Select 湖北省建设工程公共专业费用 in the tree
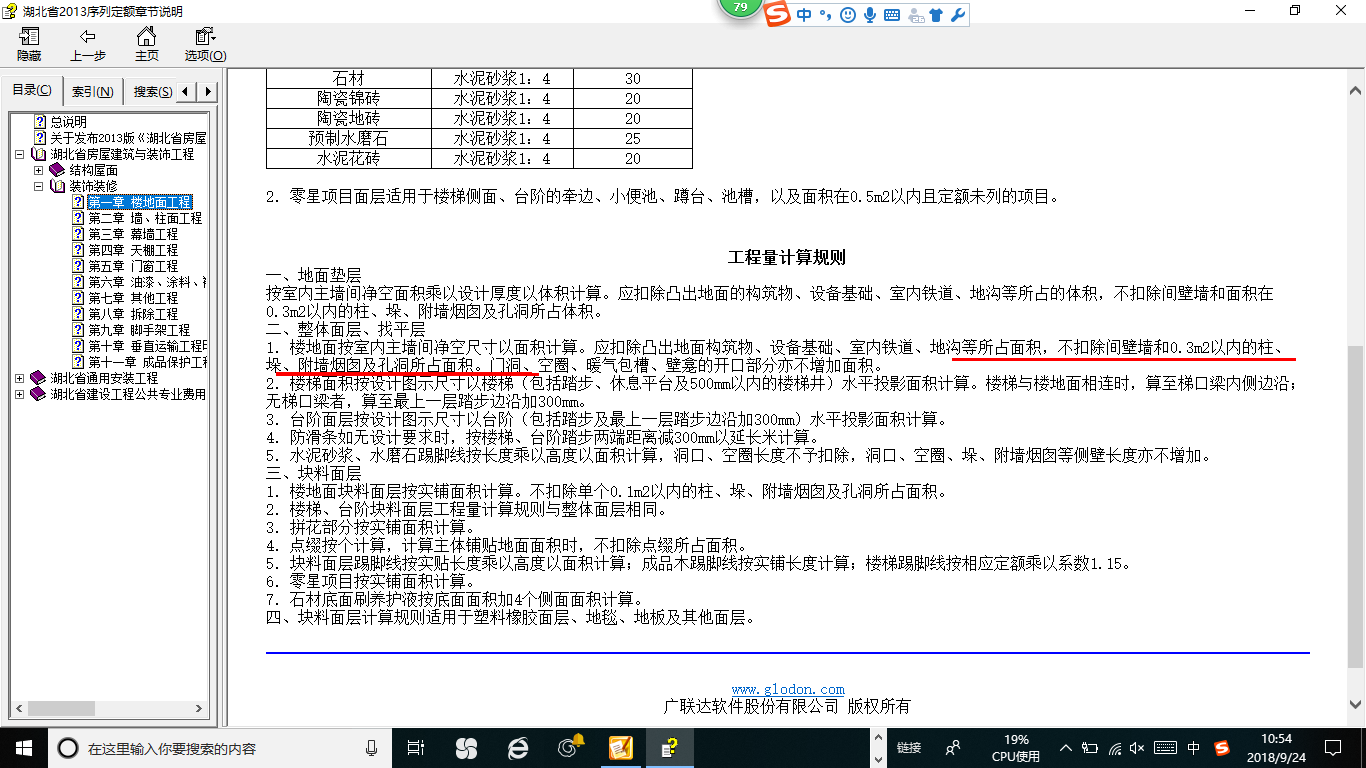 (128, 394)
